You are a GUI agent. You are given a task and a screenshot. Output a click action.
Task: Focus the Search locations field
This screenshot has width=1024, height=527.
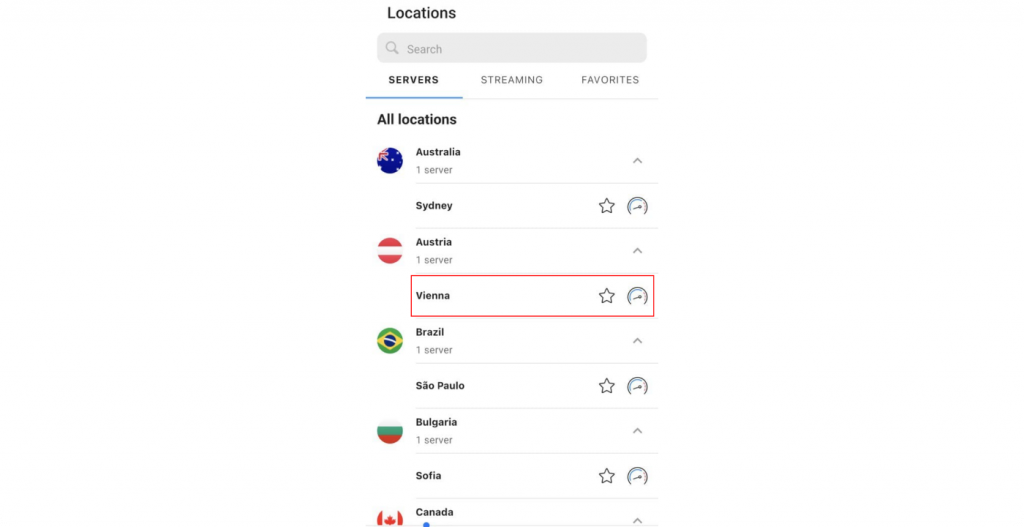click(511, 48)
